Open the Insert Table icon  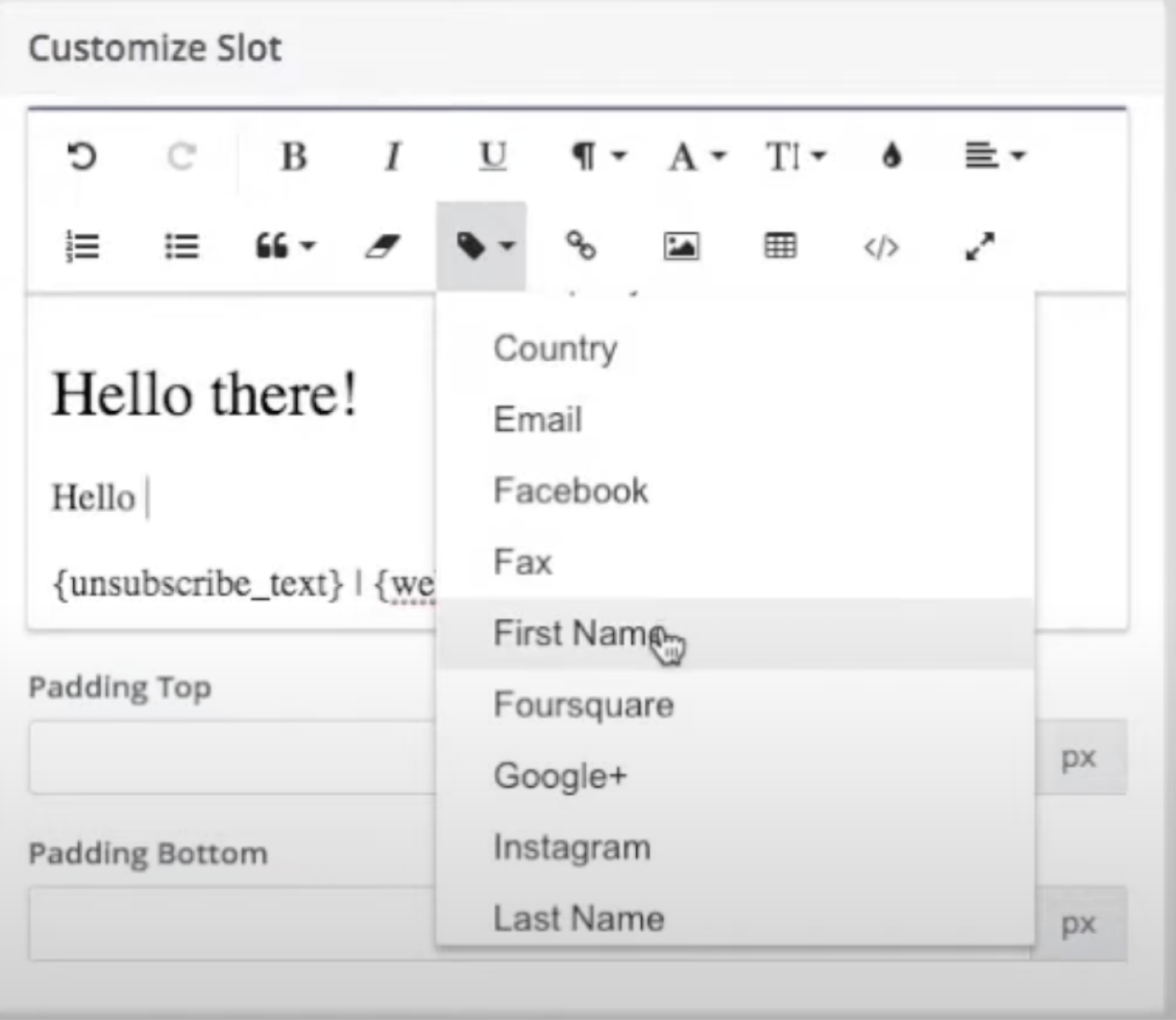click(x=780, y=245)
